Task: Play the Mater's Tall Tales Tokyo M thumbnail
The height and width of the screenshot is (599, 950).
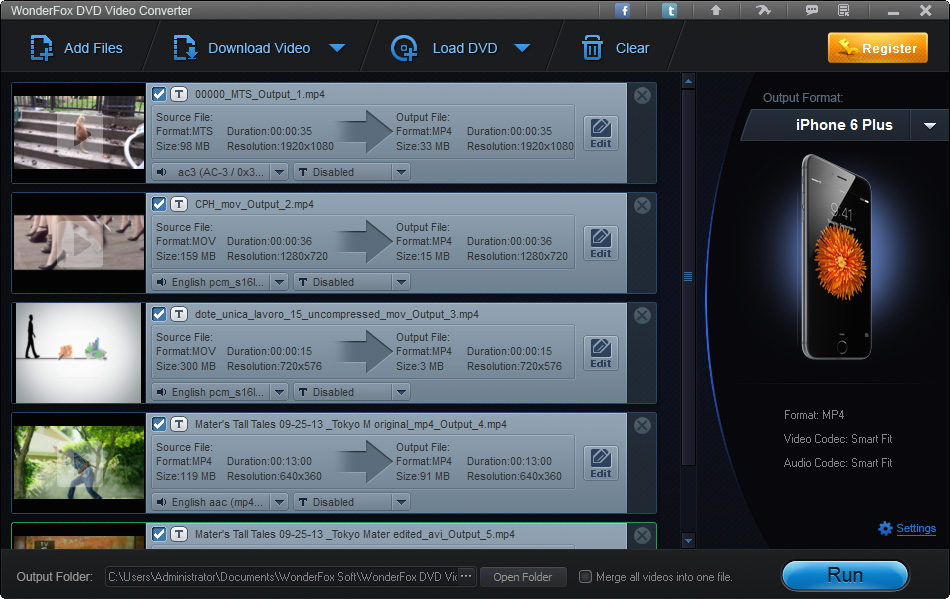Action: (x=79, y=463)
